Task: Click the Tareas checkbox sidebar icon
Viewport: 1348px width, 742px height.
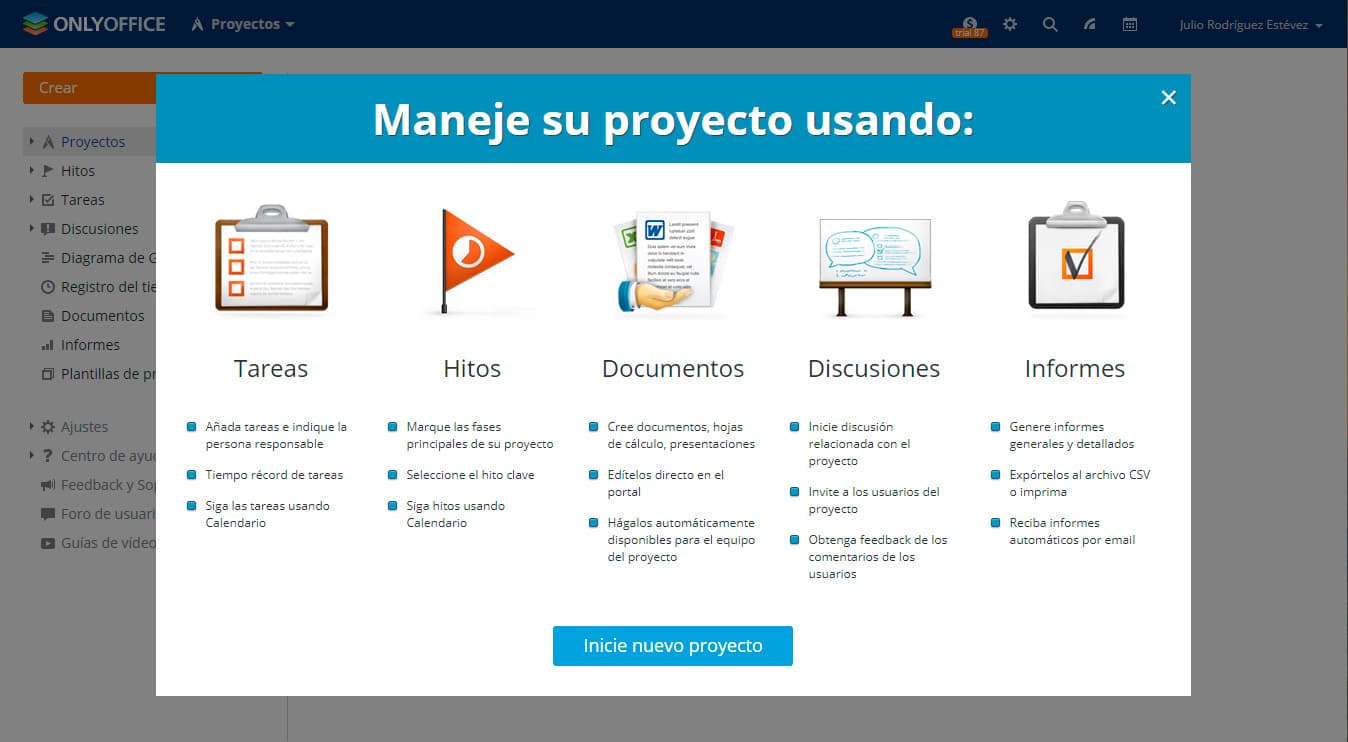Action: pos(48,200)
